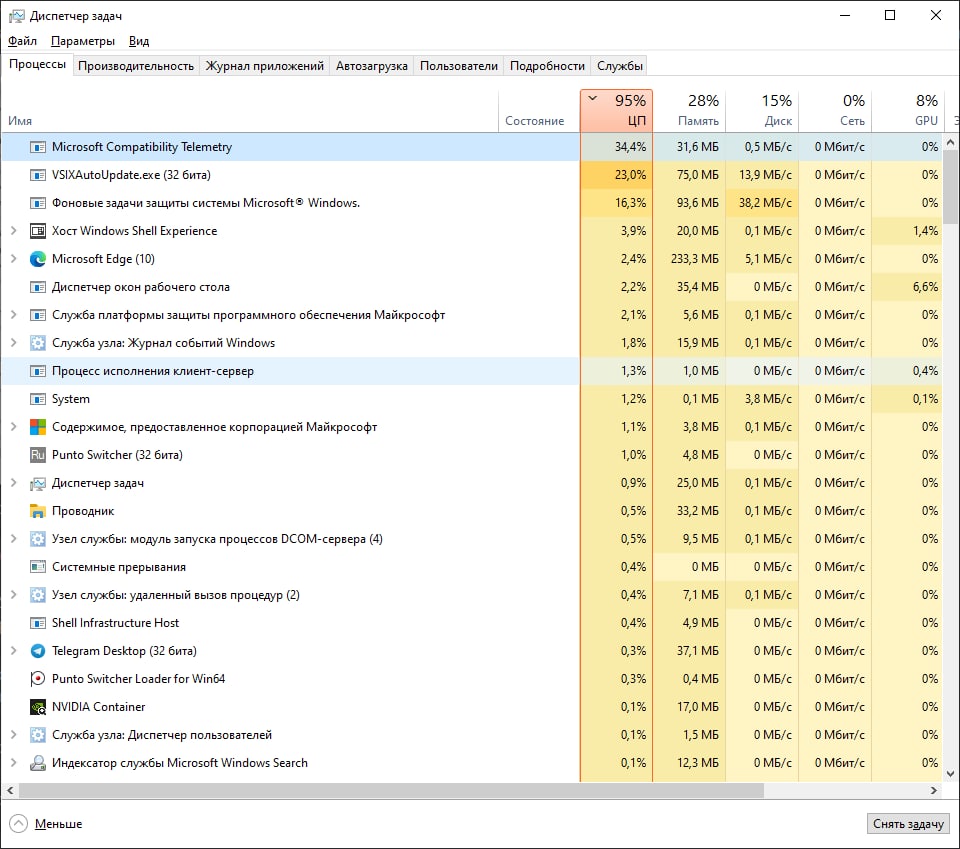Image resolution: width=960 pixels, height=849 pixels.
Task: Click the Процесс исполнения клиент-сервер icon
Action: (x=38, y=371)
